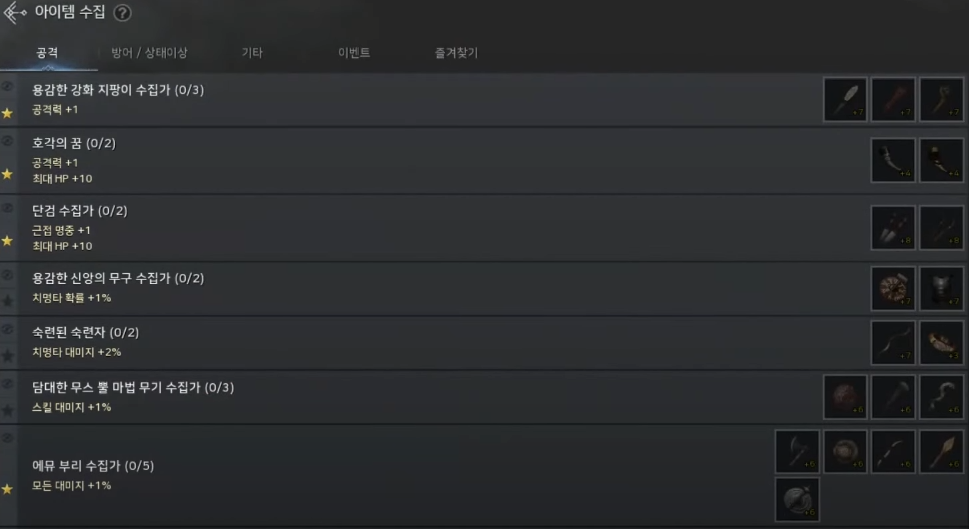Click the red orb item in 담대한 무스 뿔 마법 무기 수집가
Image resolution: width=969 pixels, height=529 pixels.
[x=845, y=397]
